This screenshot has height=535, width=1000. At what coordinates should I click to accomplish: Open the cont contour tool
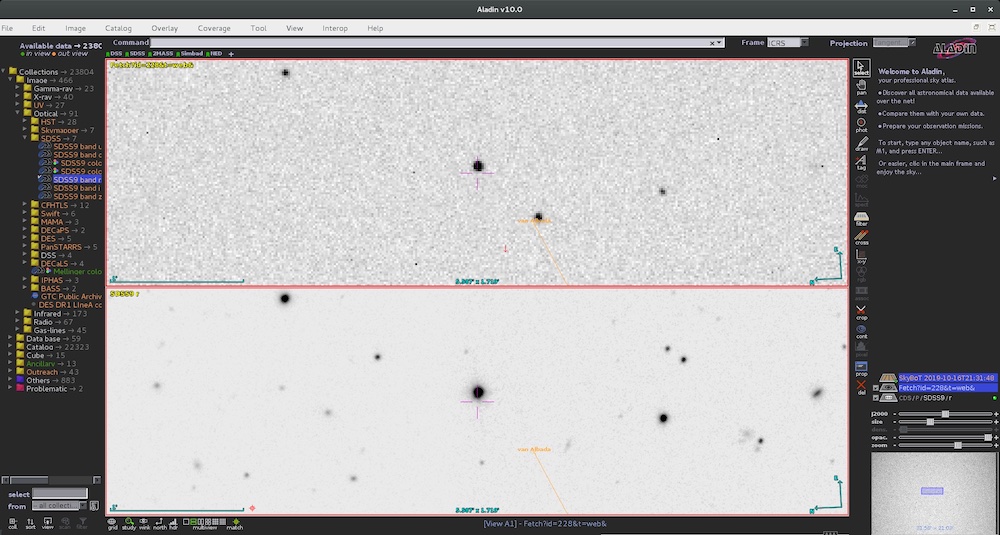861,332
